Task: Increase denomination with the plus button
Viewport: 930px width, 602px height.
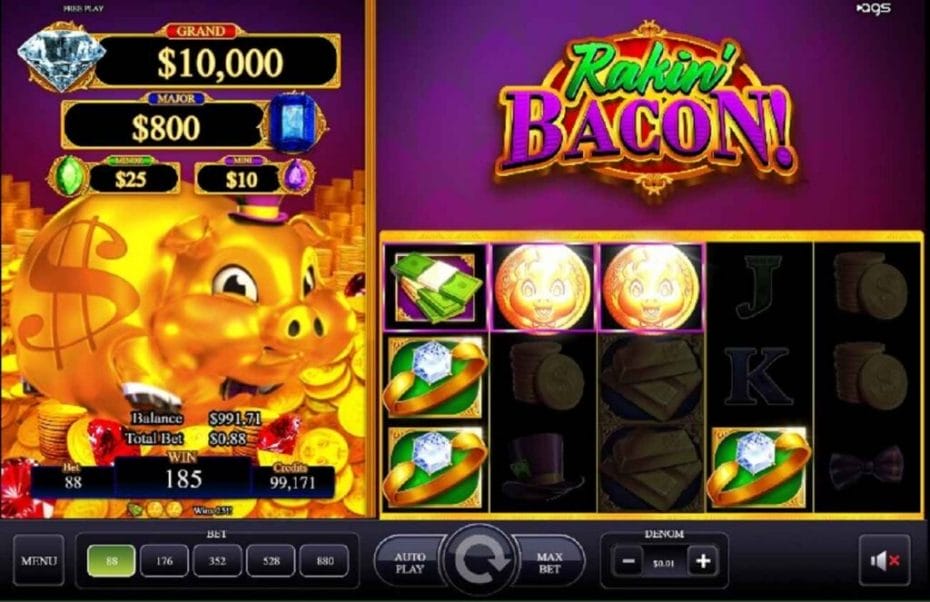Action: tap(703, 560)
